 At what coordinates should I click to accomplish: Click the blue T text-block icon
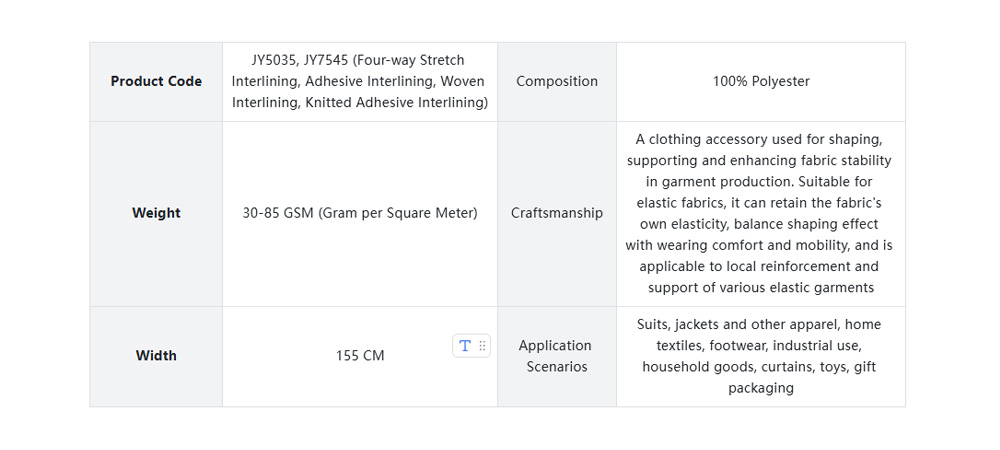point(464,346)
